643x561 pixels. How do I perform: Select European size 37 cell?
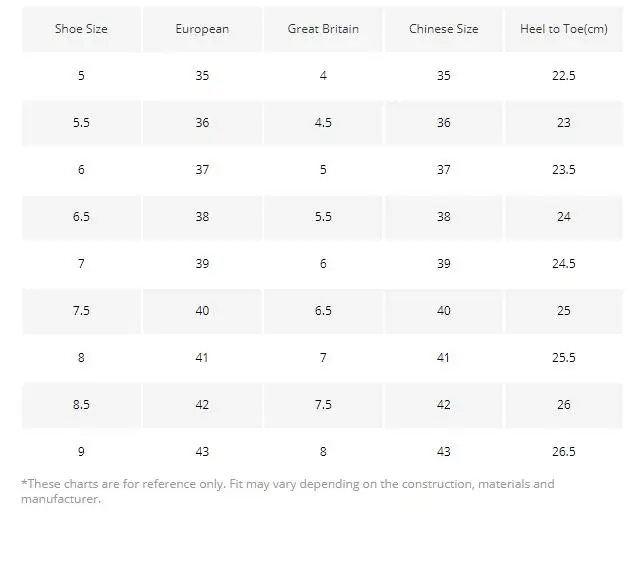click(202, 170)
